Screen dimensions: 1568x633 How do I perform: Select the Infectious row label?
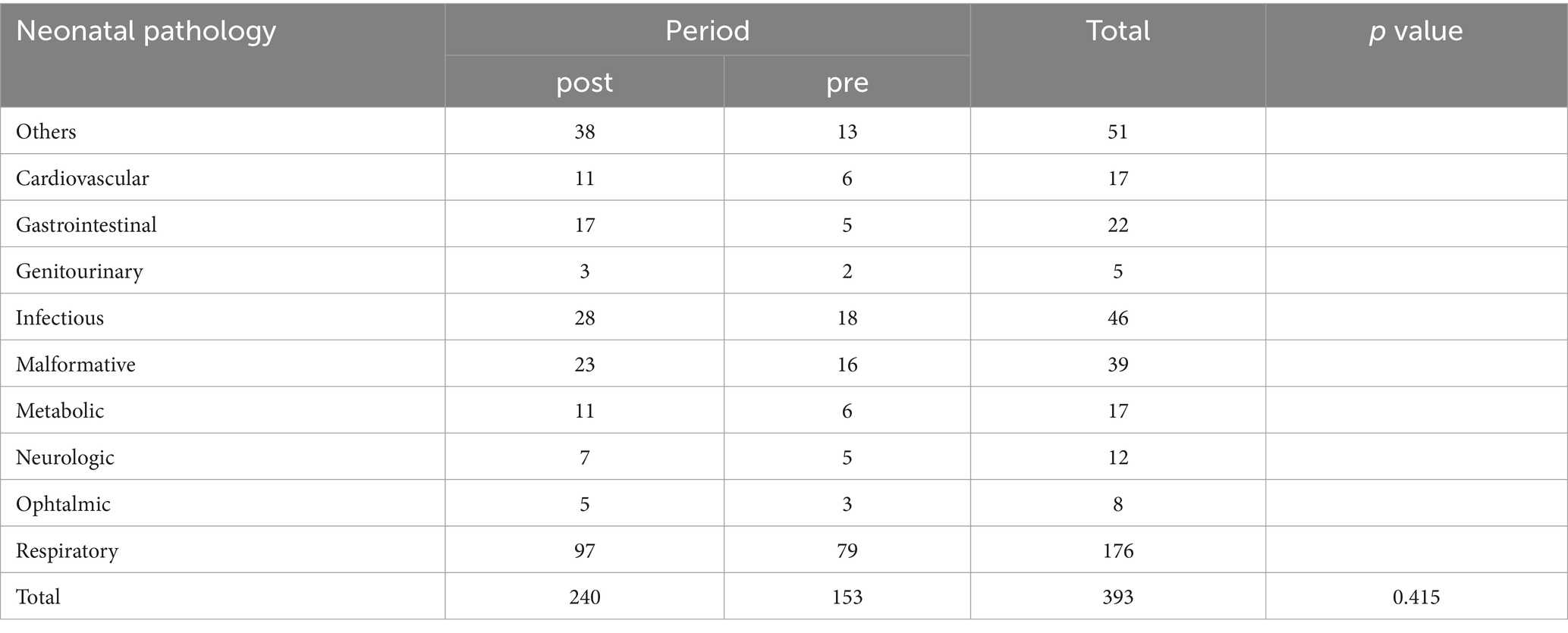(59, 318)
